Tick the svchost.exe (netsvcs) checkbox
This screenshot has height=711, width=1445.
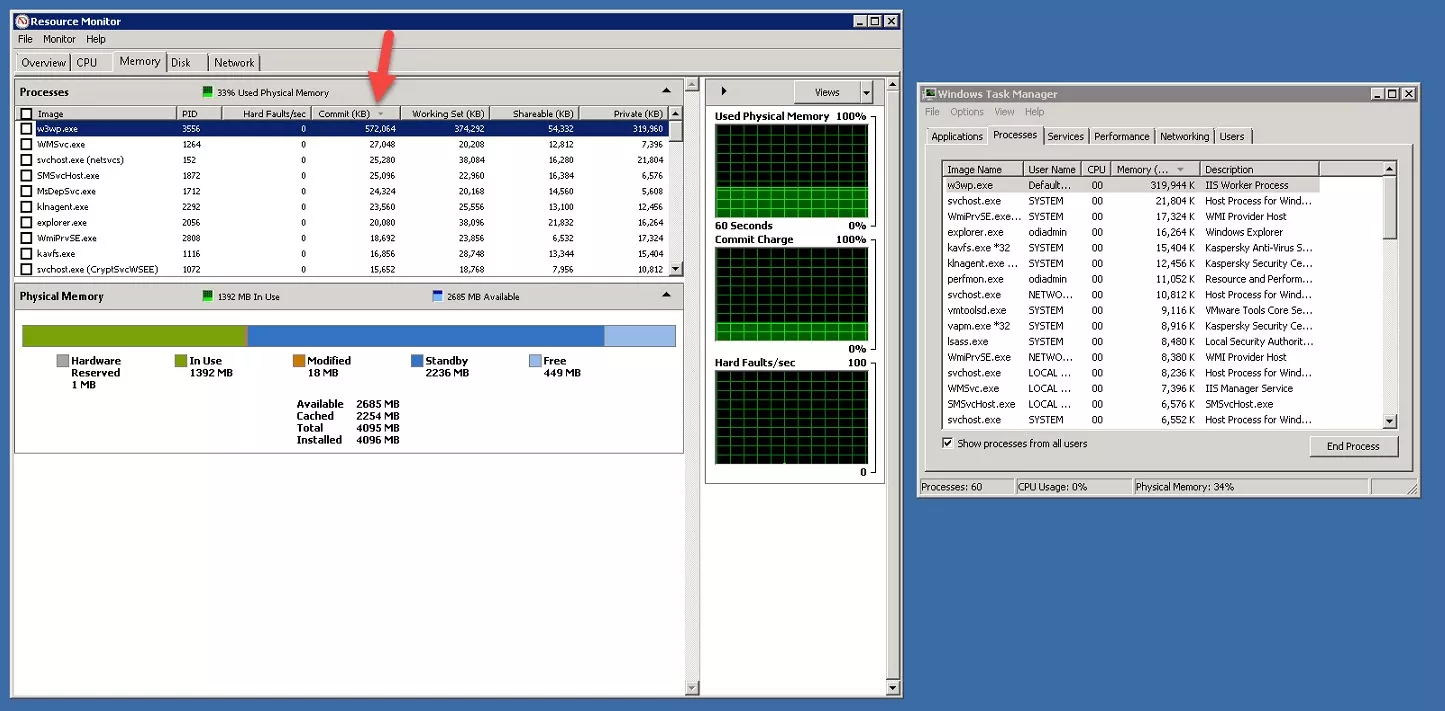(27, 160)
